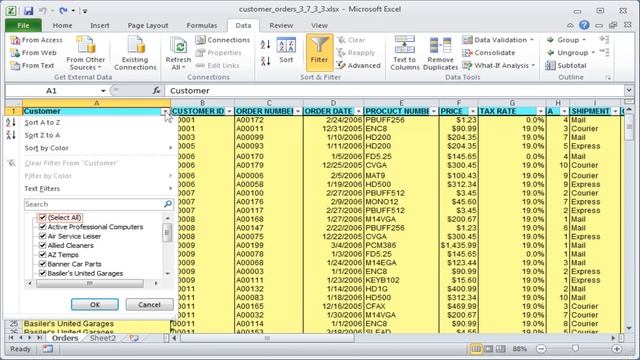The height and width of the screenshot is (360, 640).
Task: Click the insert function fx icon
Action: pyautogui.click(x=156, y=91)
